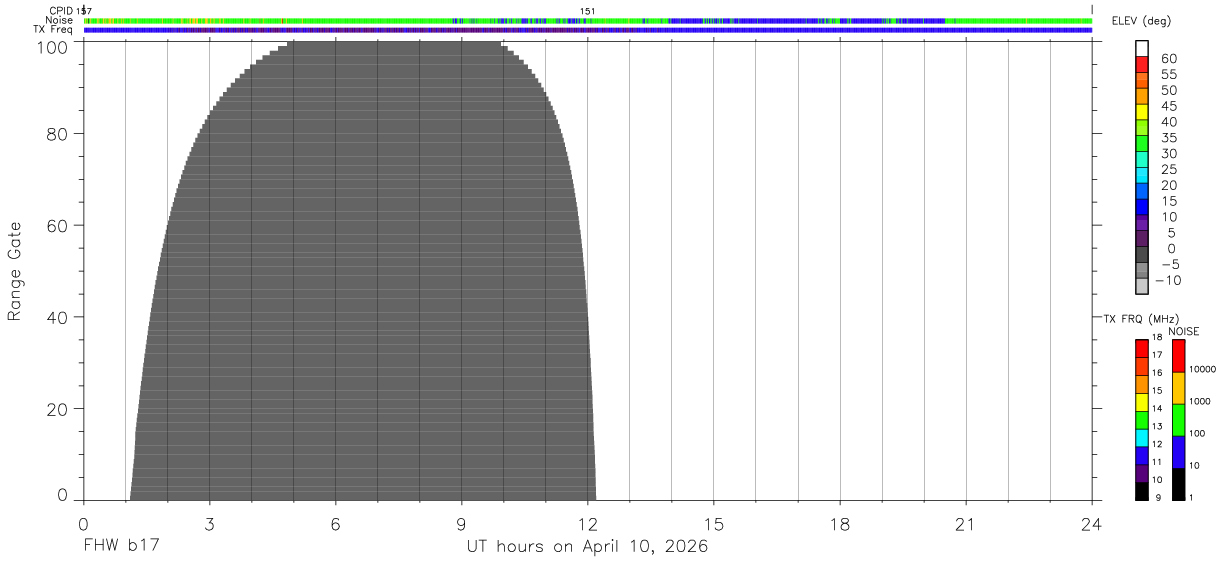This screenshot has width=1228, height=567.
Task: Click the x-axis tick label '15'
Action: 713,525
